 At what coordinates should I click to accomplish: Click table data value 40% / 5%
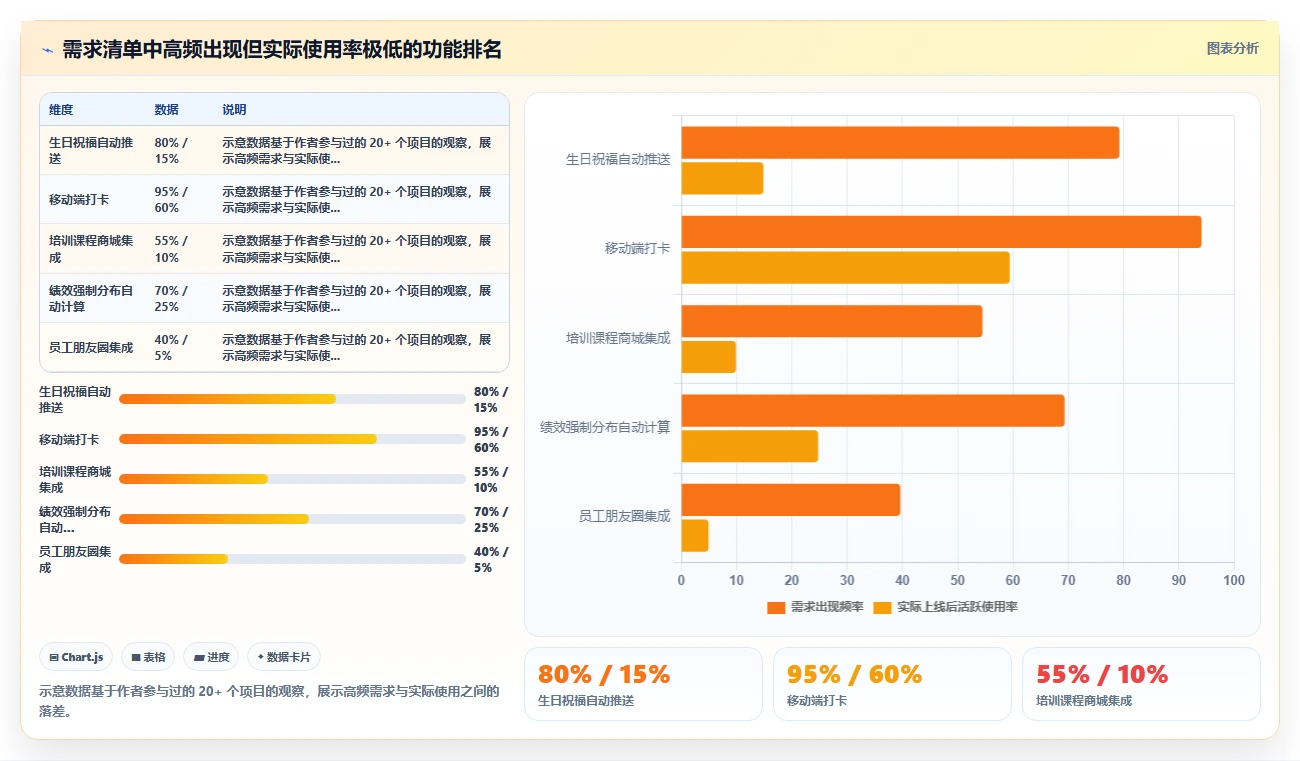click(x=171, y=348)
